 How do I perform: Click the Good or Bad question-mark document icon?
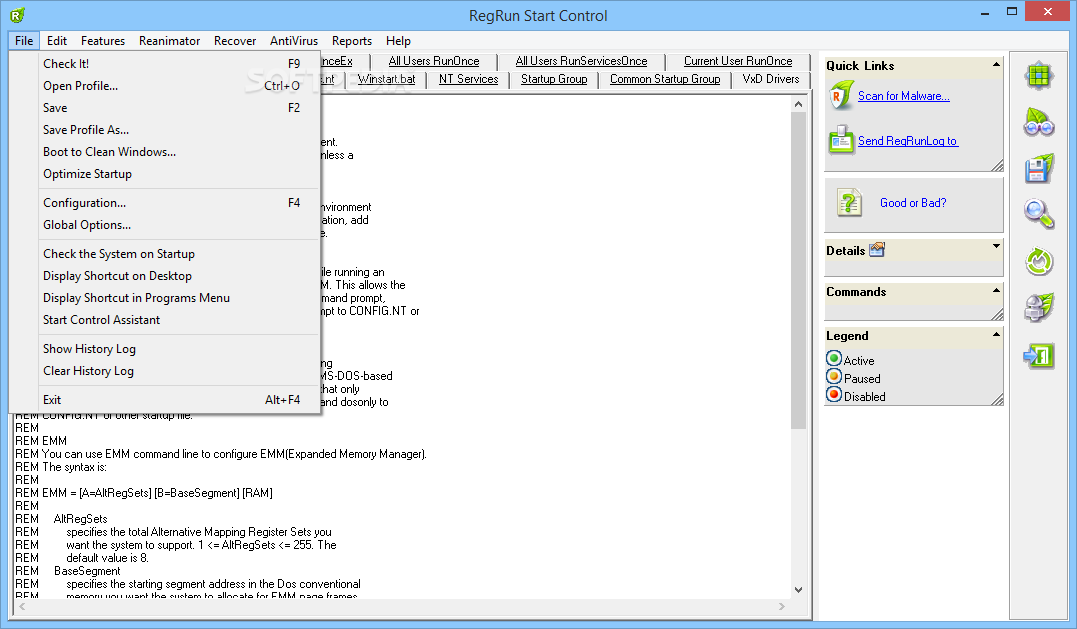pyautogui.click(x=850, y=203)
